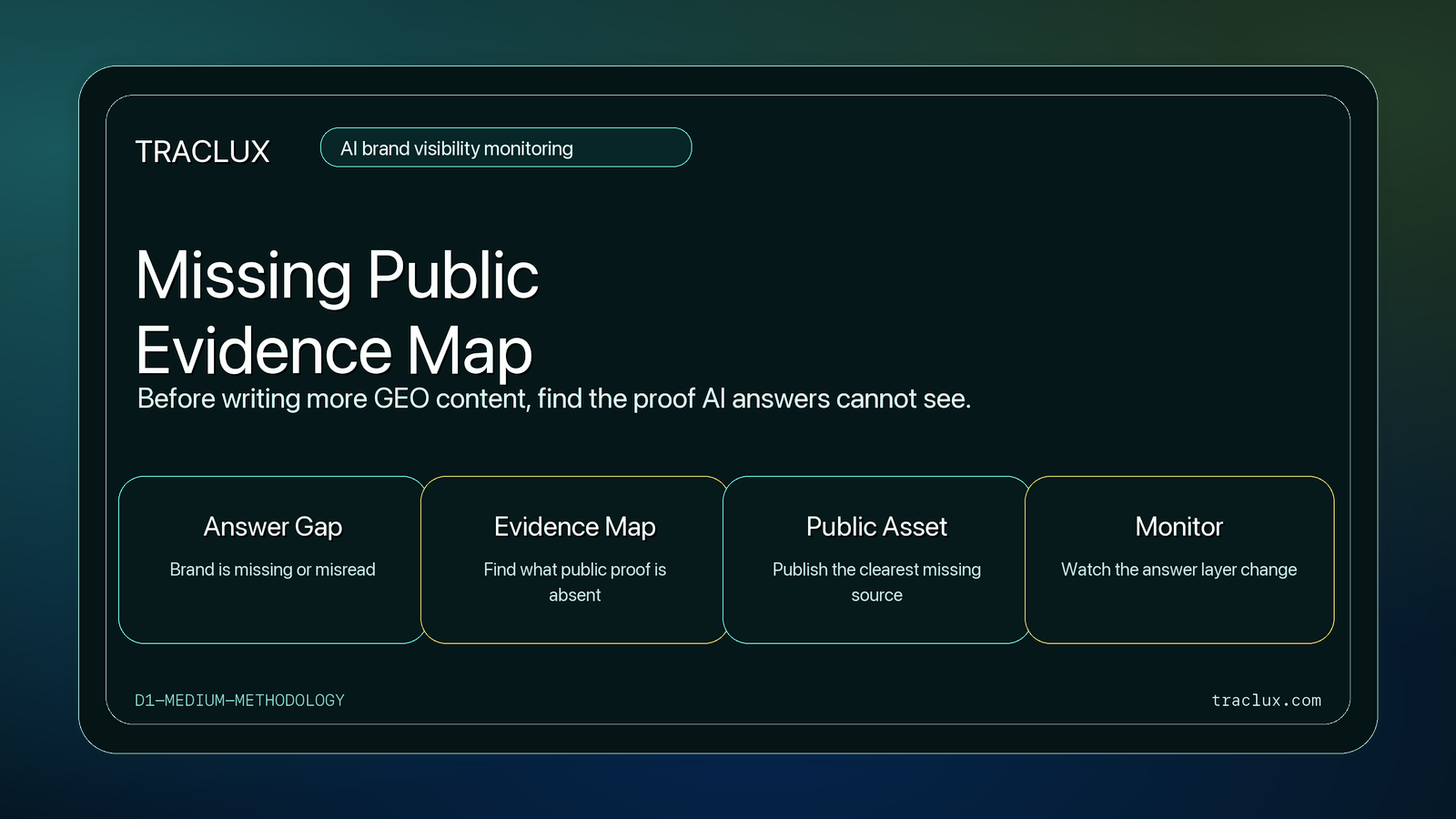Click the TRACLUX logo text
The height and width of the screenshot is (819, 1456).
pos(202,151)
